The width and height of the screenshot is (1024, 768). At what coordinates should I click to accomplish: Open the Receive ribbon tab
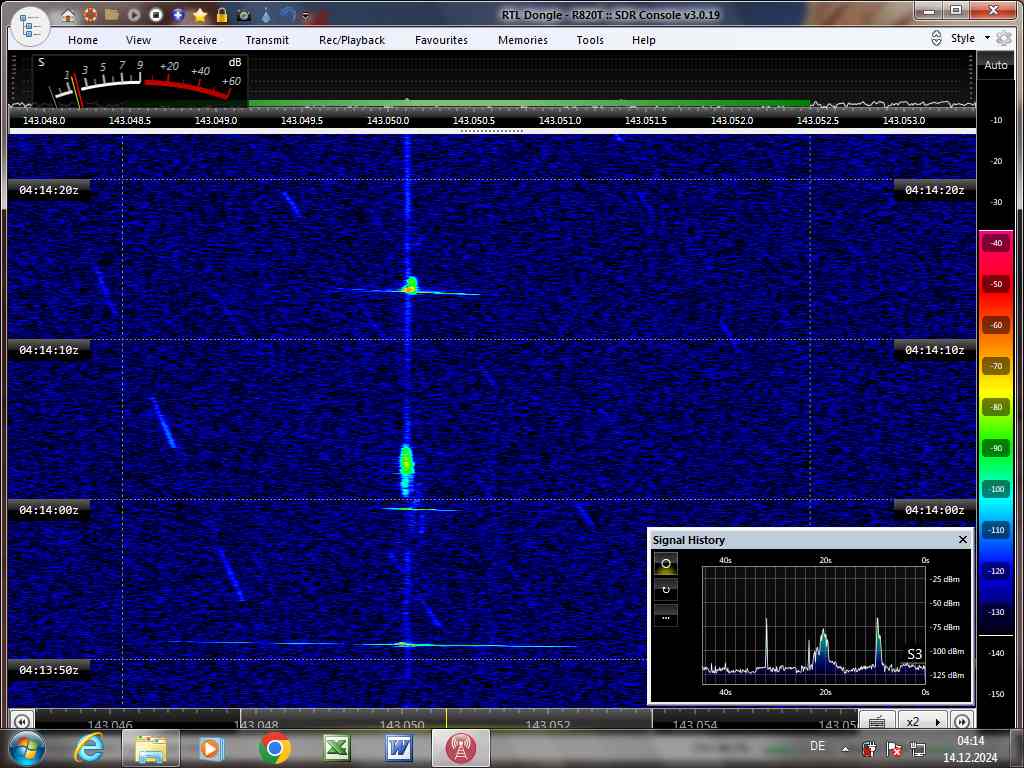198,40
